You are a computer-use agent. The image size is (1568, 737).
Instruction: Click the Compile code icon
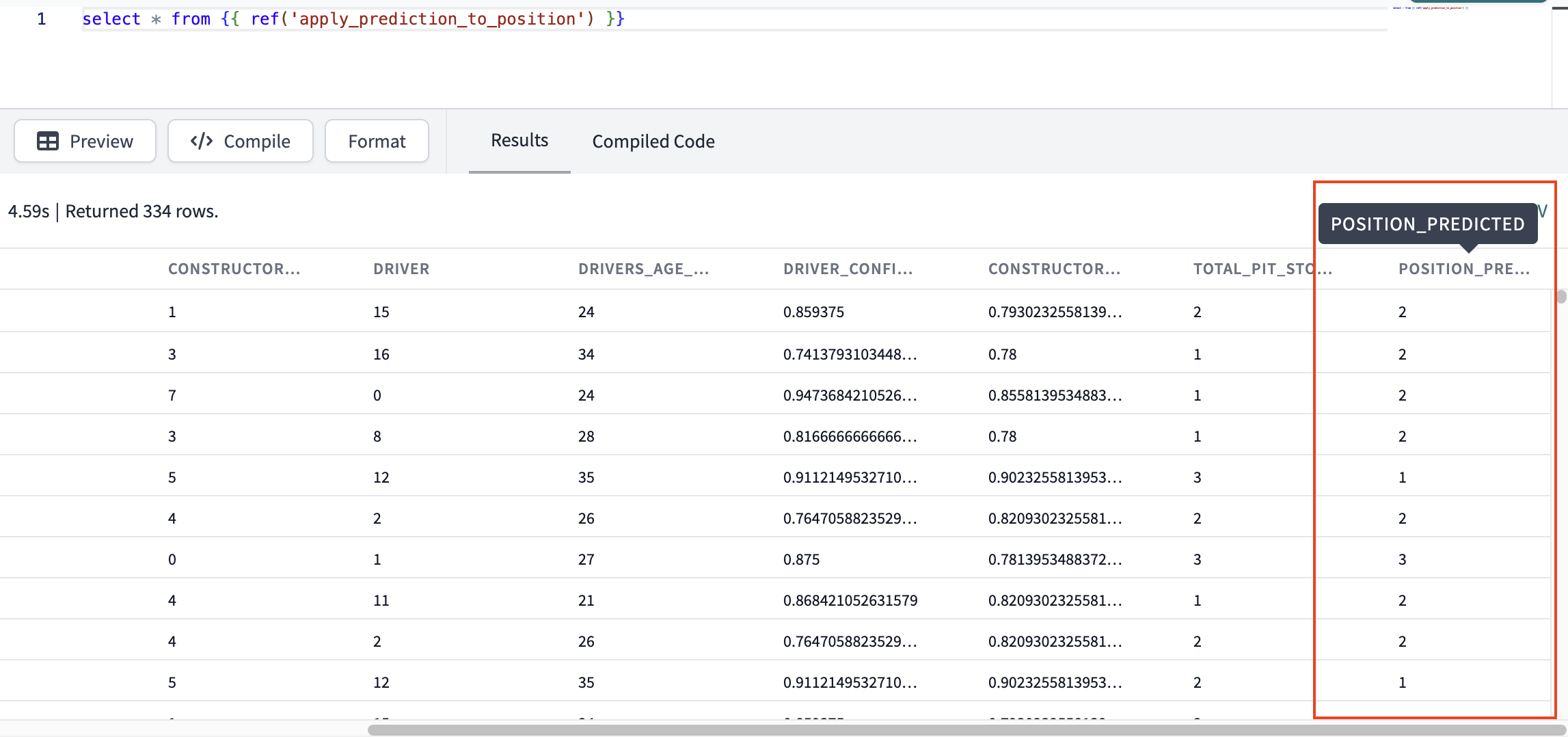click(x=201, y=141)
